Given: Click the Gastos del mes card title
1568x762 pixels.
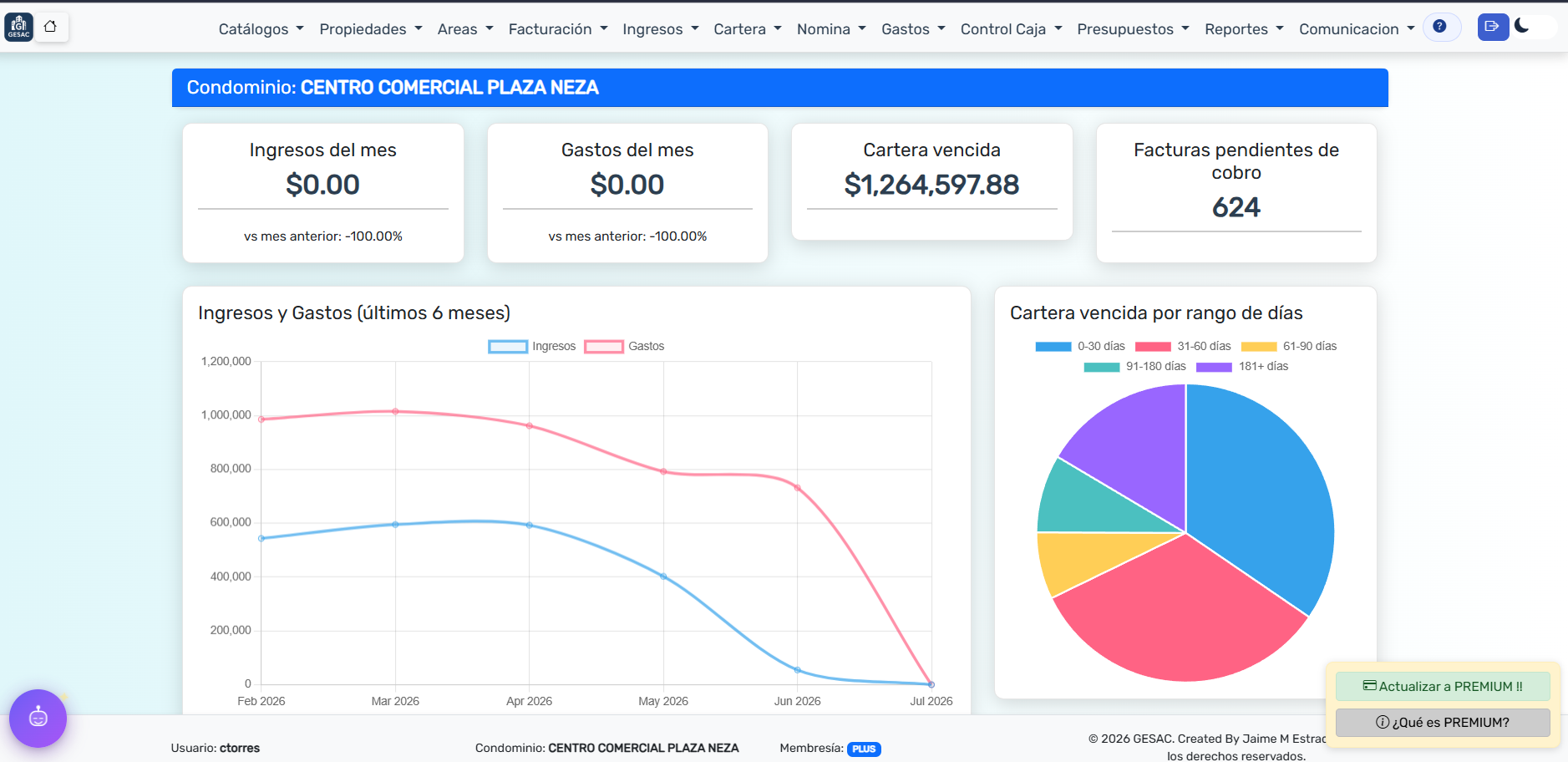Looking at the screenshot, I should [x=627, y=150].
